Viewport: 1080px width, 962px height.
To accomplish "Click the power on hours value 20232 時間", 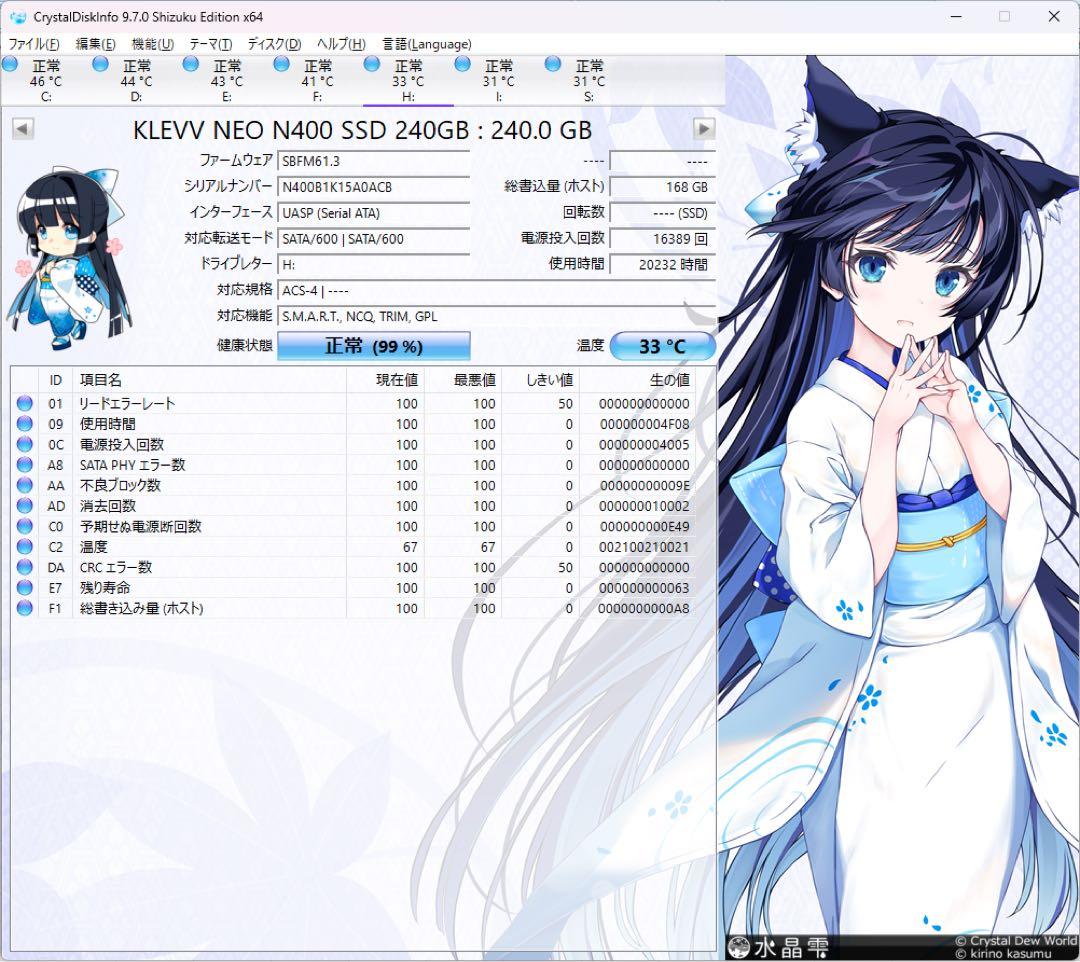I will 663,264.
